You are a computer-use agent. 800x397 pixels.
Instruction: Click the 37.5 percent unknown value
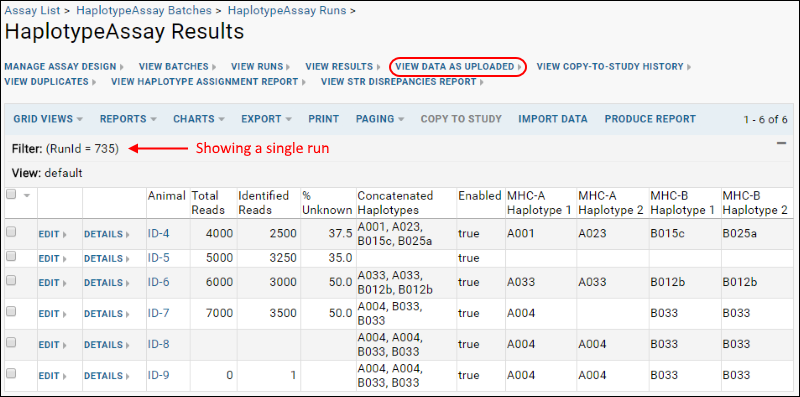pos(340,234)
